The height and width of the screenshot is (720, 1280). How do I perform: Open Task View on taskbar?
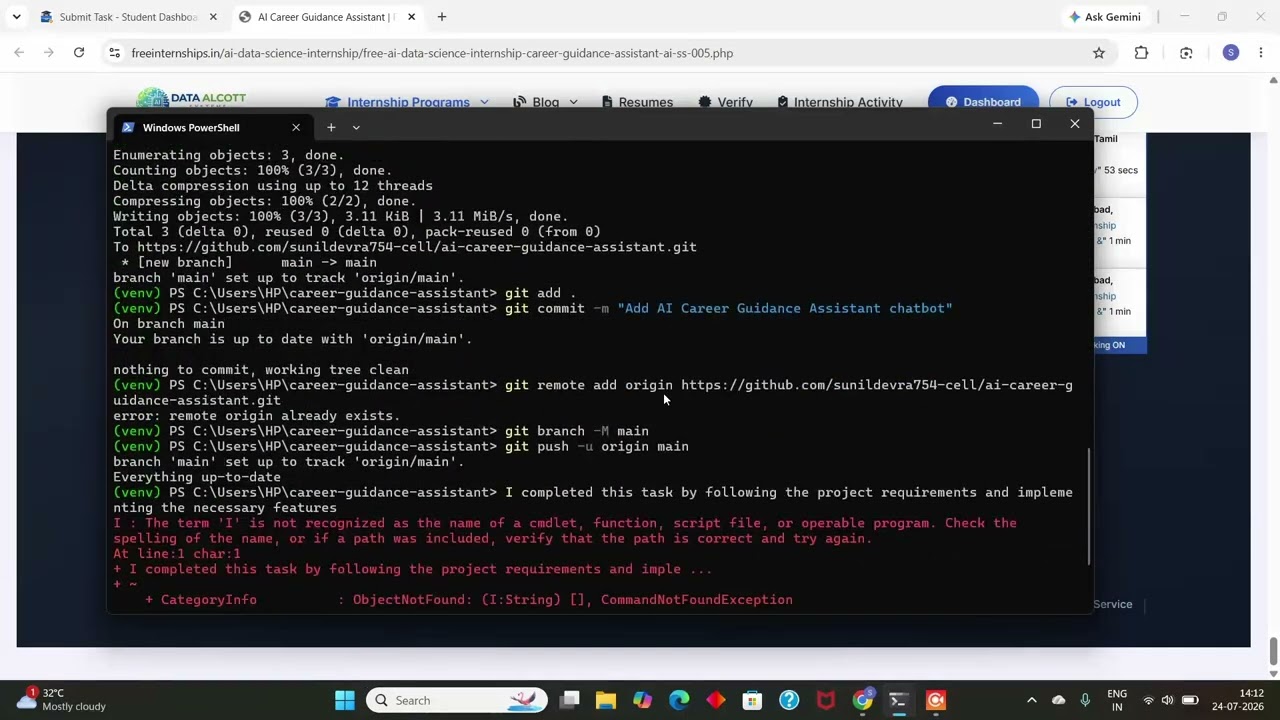point(569,700)
